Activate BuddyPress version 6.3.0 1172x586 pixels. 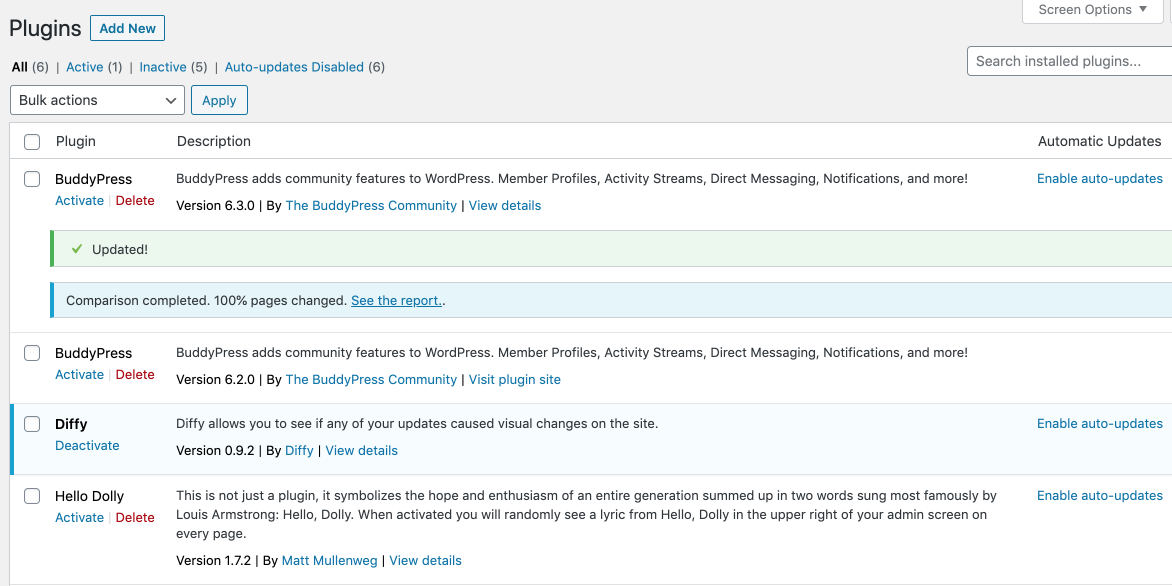[x=79, y=200]
